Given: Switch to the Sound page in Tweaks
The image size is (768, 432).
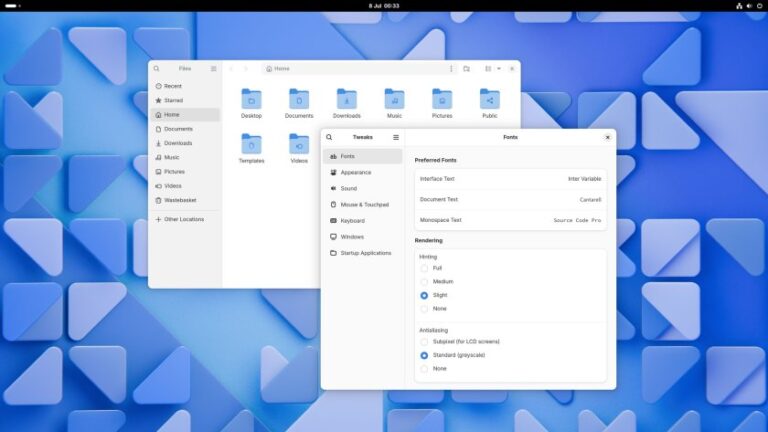Looking at the screenshot, I should pyautogui.click(x=363, y=189).
